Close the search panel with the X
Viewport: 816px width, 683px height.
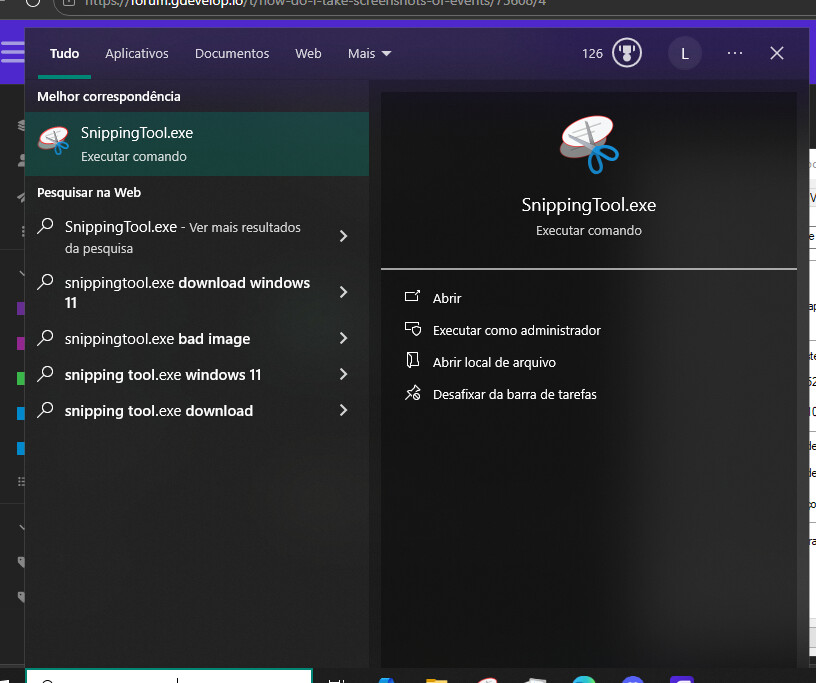pos(777,53)
